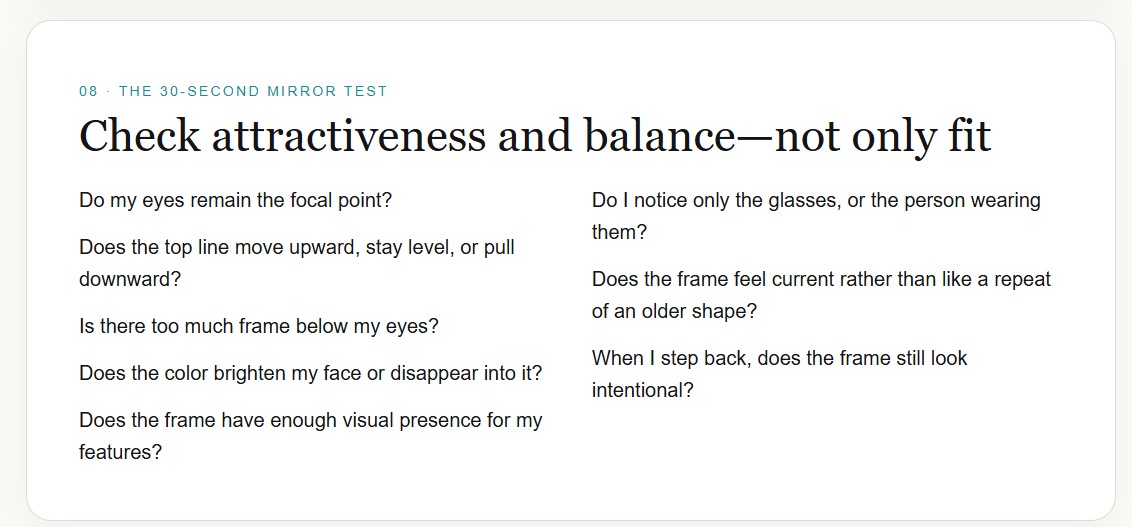Click the word 'features?' in the left column

pyautogui.click(x=121, y=452)
